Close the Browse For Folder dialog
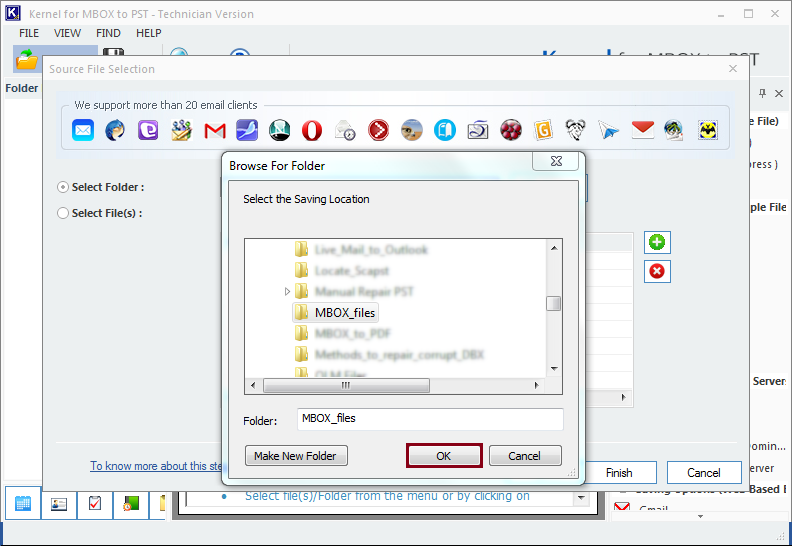This screenshot has width=792, height=546. click(556, 161)
